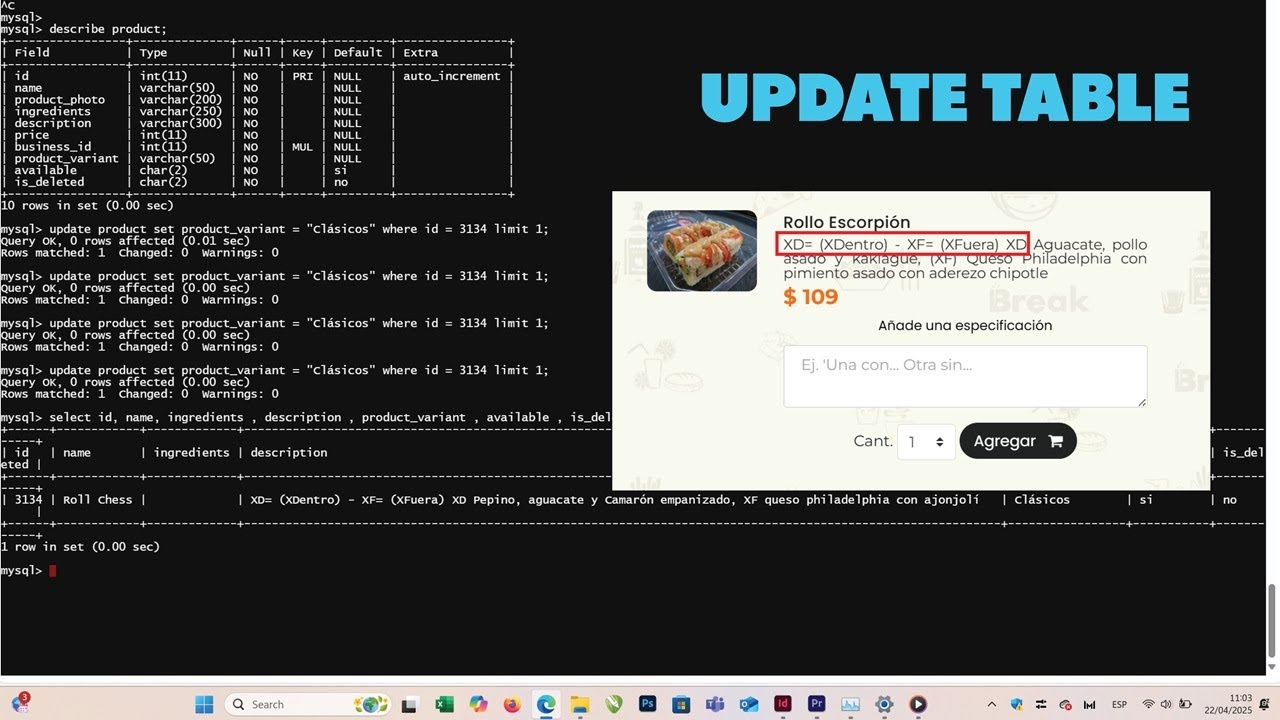The image size is (1280, 720).
Task: Click 'auto_increment' in the Extra column
Action: 454,76
